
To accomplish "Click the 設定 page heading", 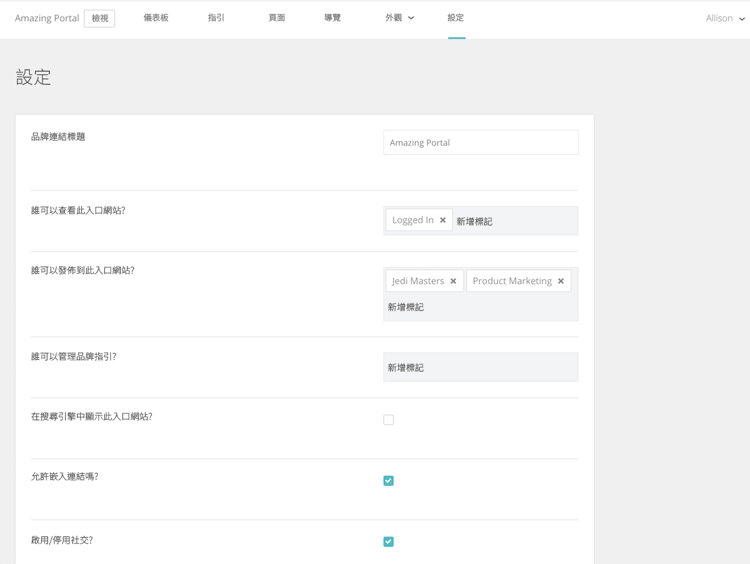I will pos(33,77).
